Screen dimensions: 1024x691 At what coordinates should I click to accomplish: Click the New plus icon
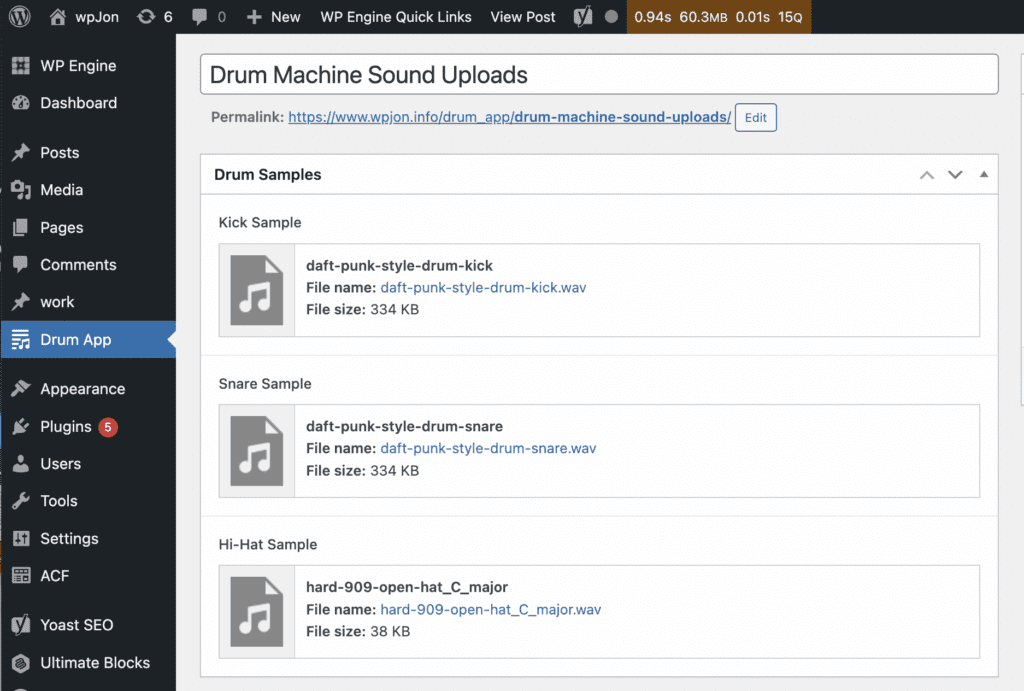253,17
